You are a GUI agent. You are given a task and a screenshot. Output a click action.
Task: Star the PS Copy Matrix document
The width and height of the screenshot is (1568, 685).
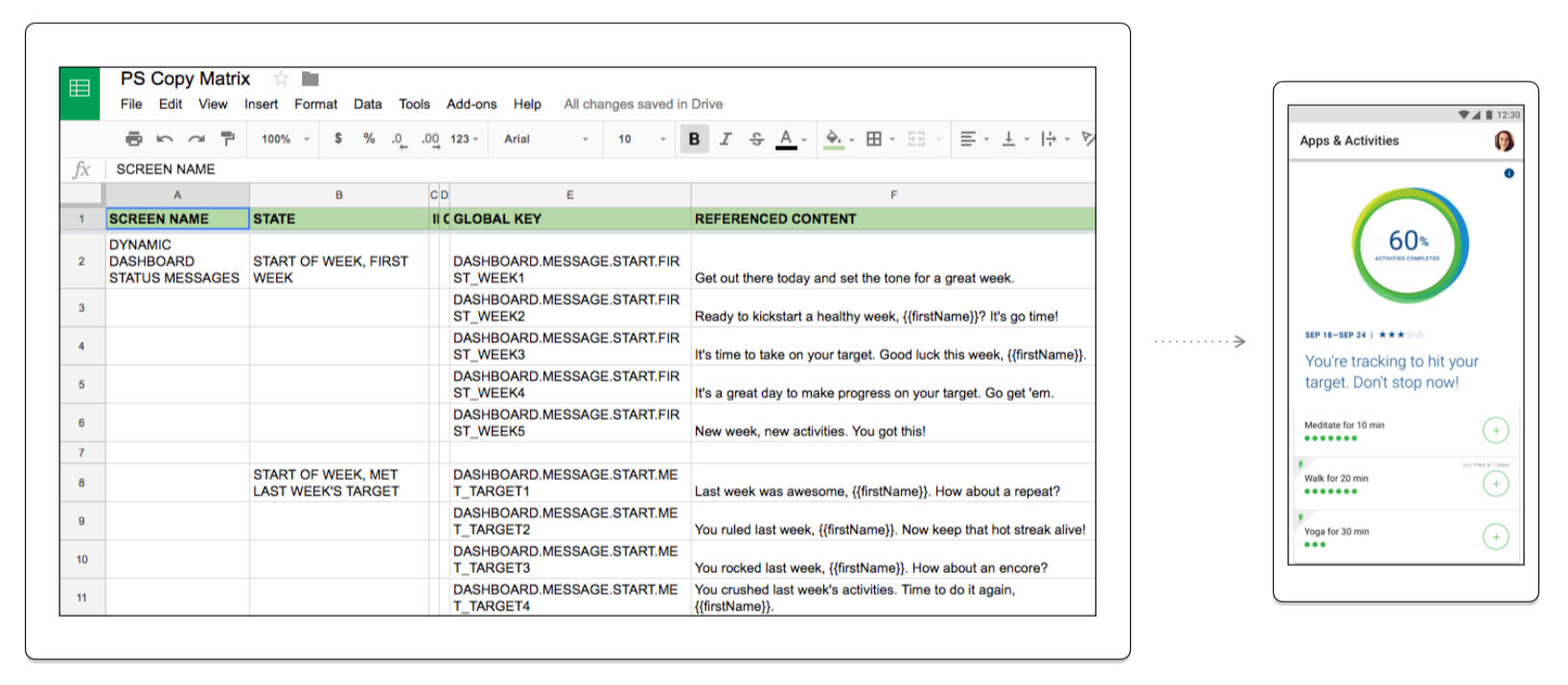pyautogui.click(x=281, y=79)
